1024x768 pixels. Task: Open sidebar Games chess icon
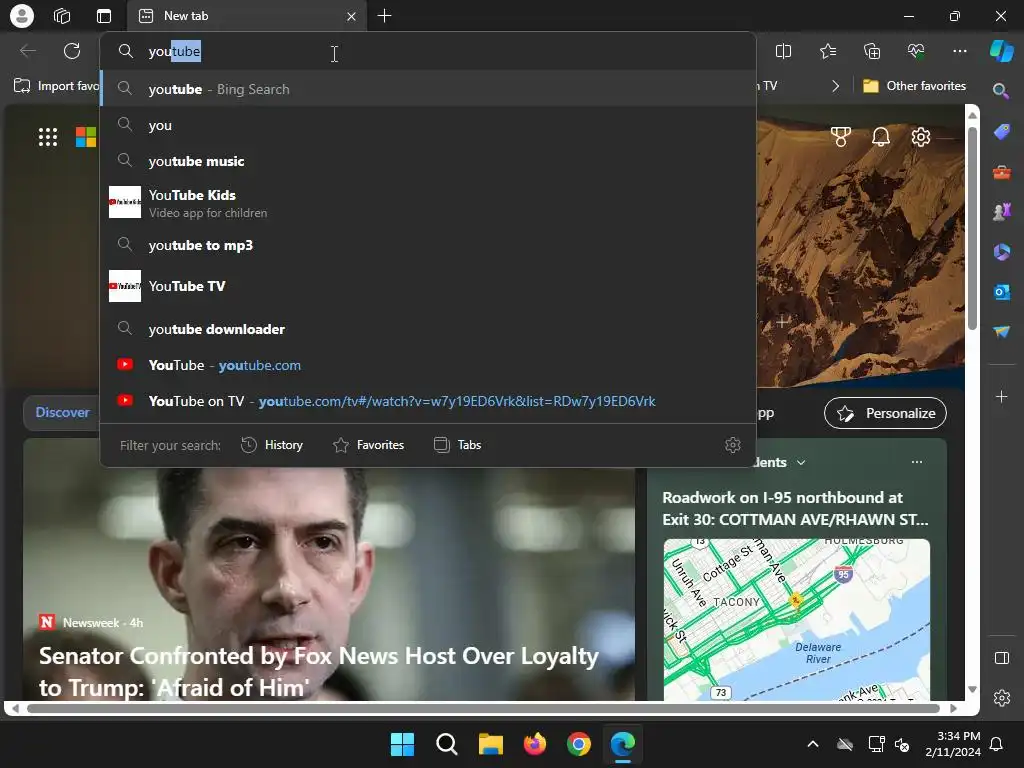point(1002,212)
